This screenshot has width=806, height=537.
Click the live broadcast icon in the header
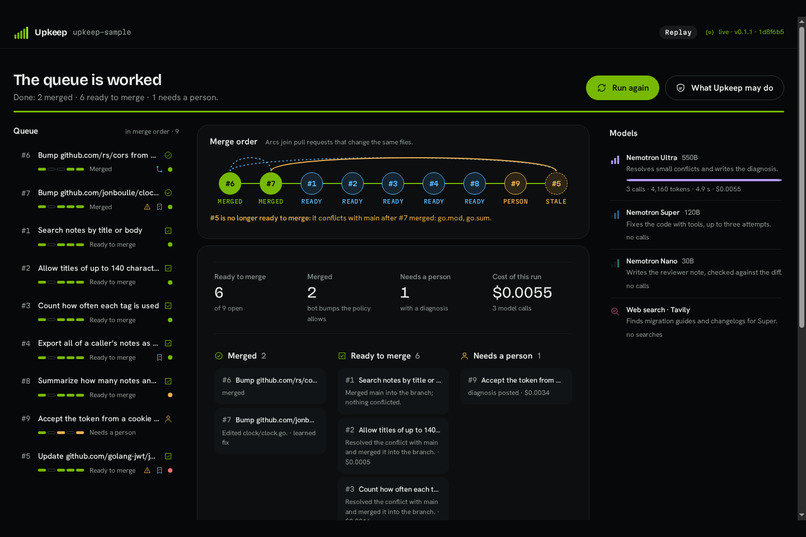coord(709,32)
